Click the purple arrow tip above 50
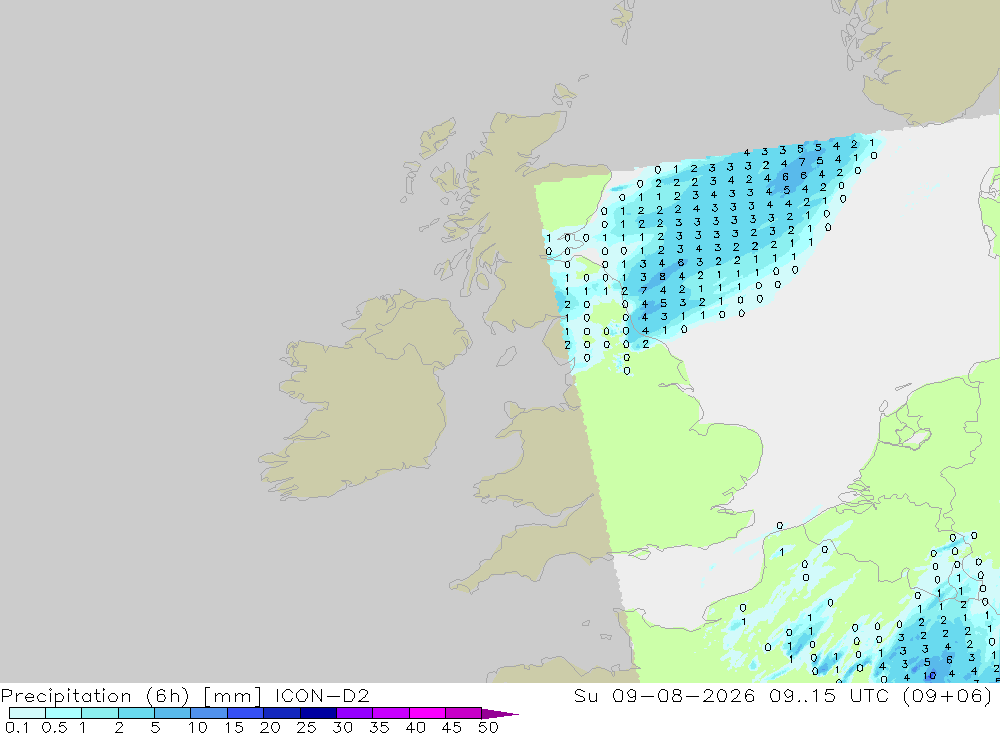1000x733 pixels. tap(500, 714)
